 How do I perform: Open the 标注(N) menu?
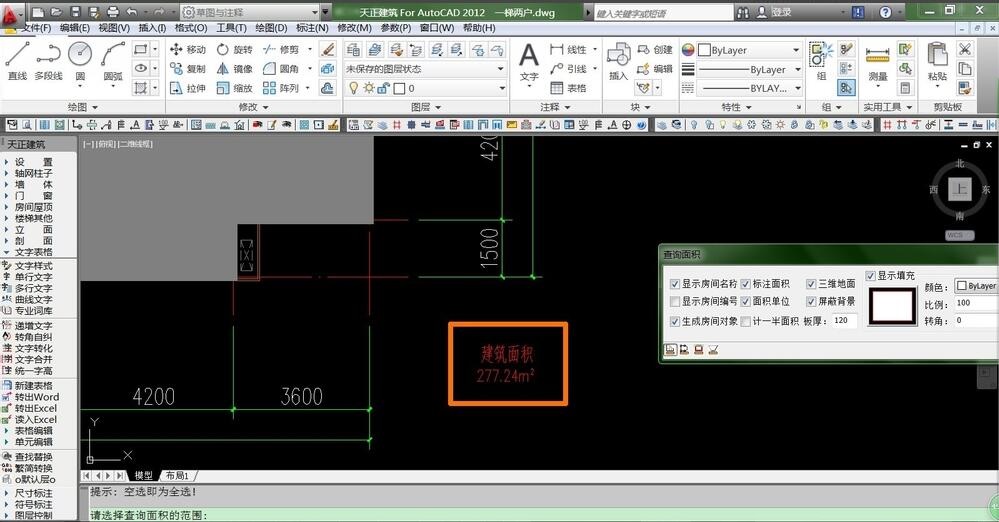point(312,28)
